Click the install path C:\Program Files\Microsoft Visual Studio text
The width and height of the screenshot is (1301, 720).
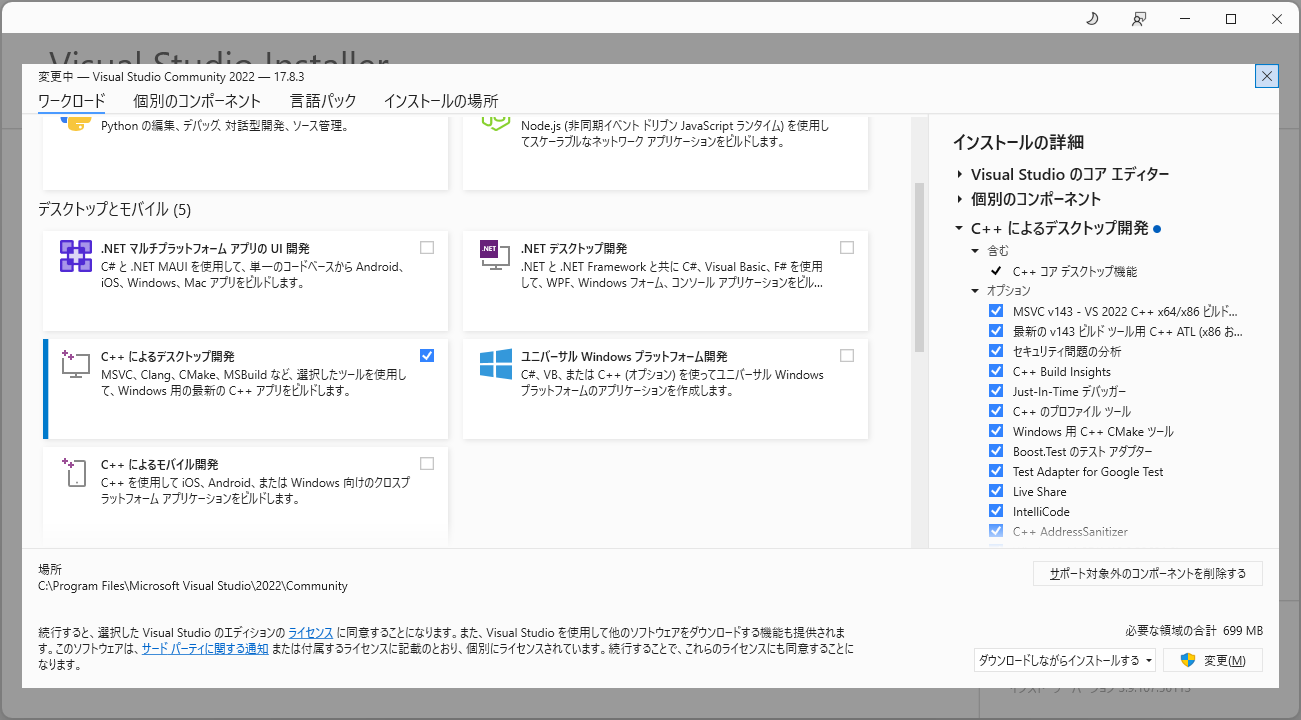[x=193, y=586]
